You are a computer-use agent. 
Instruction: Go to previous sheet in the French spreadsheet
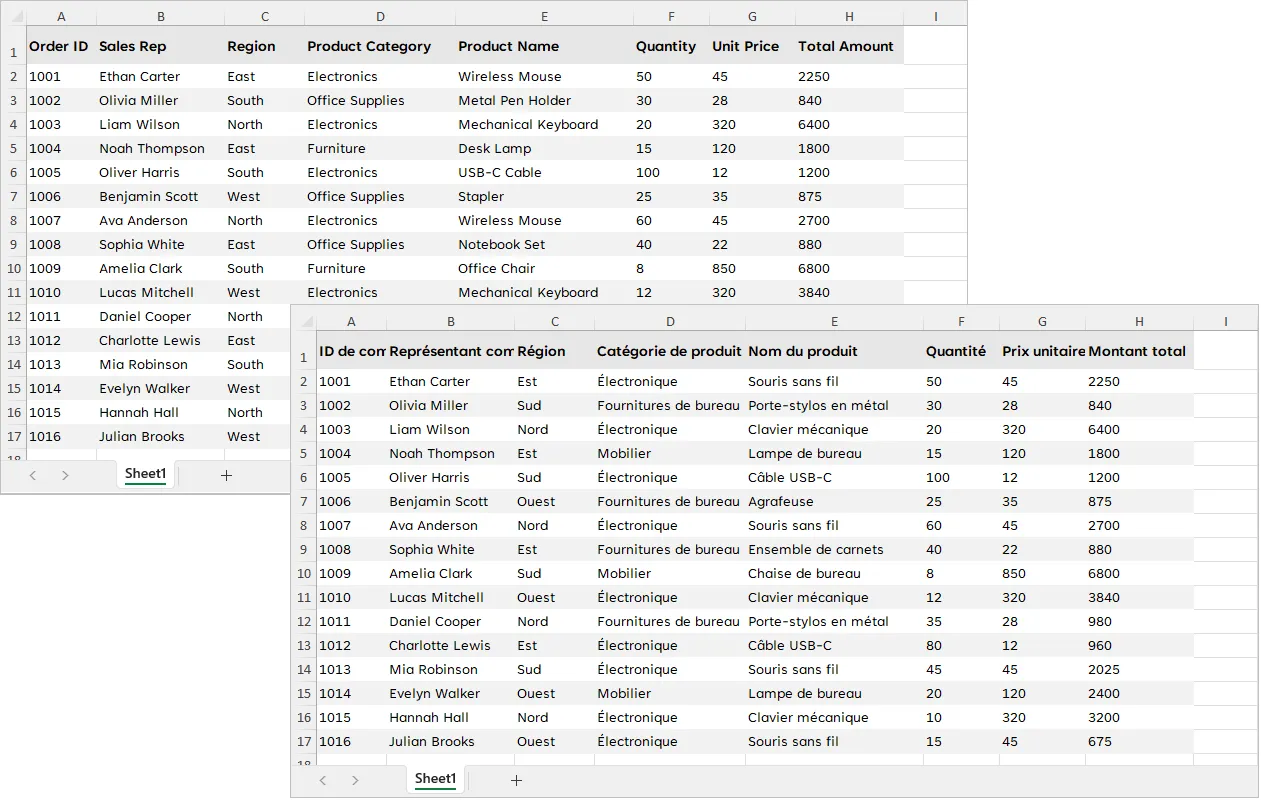point(323,780)
